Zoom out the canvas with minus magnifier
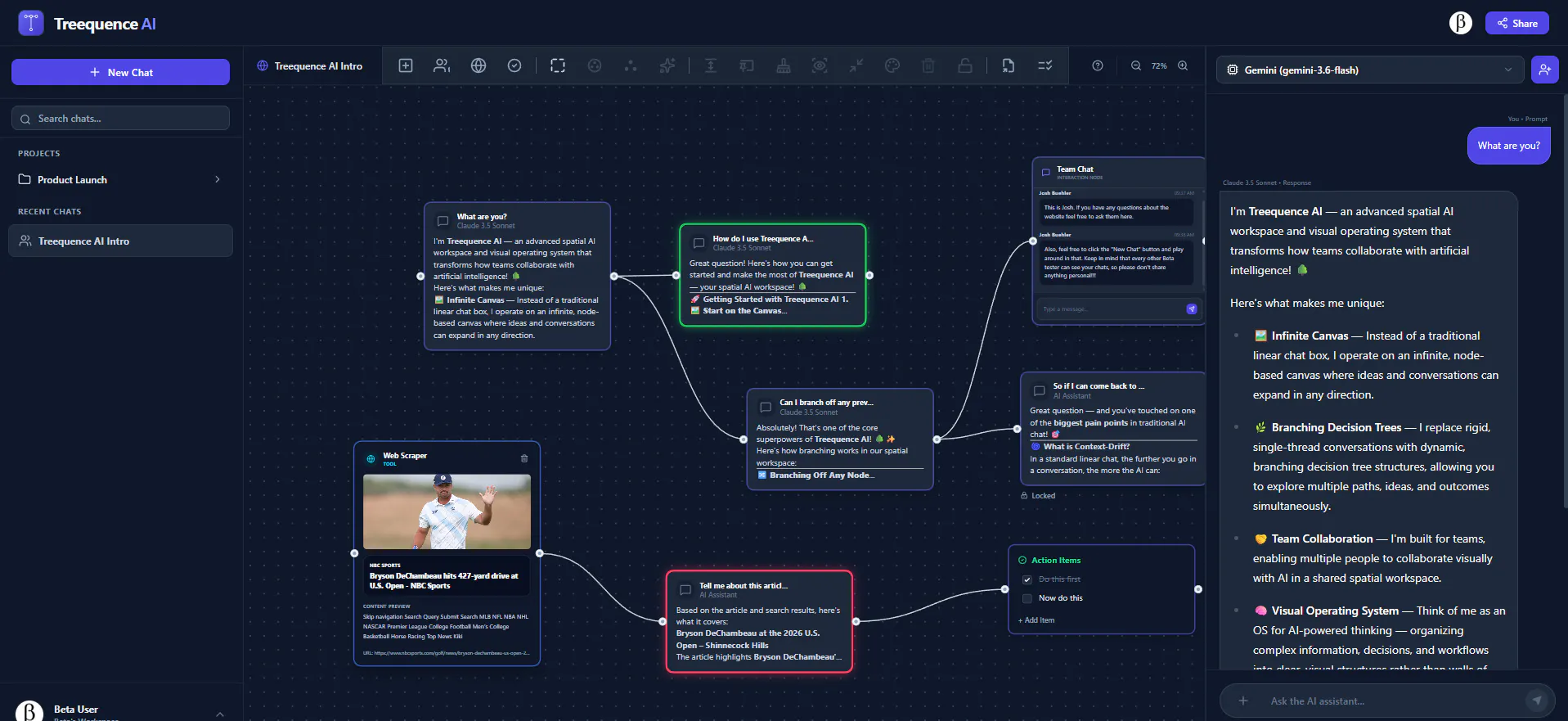This screenshot has width=1568, height=721. 1136,65
